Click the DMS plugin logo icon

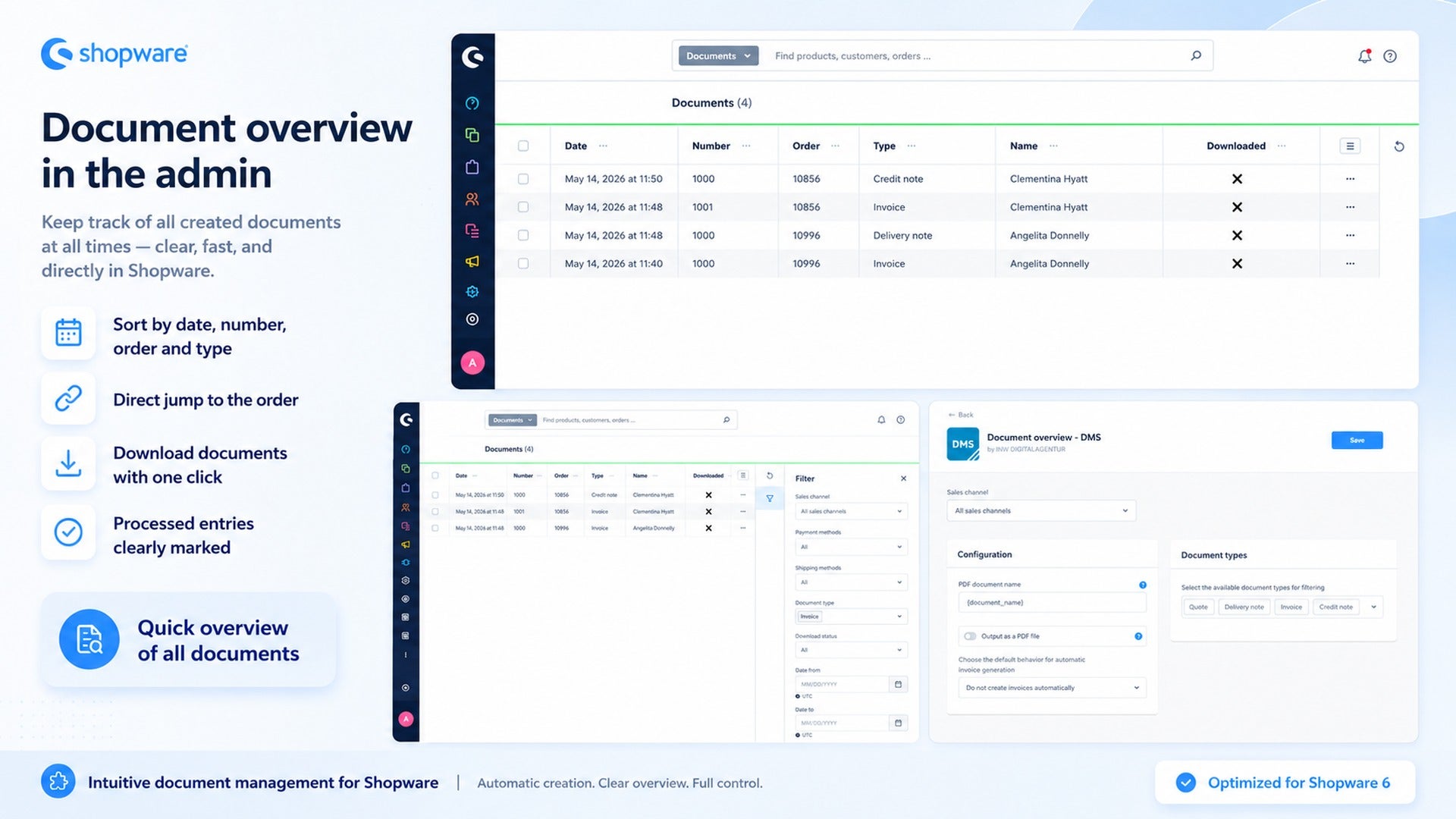pos(962,444)
